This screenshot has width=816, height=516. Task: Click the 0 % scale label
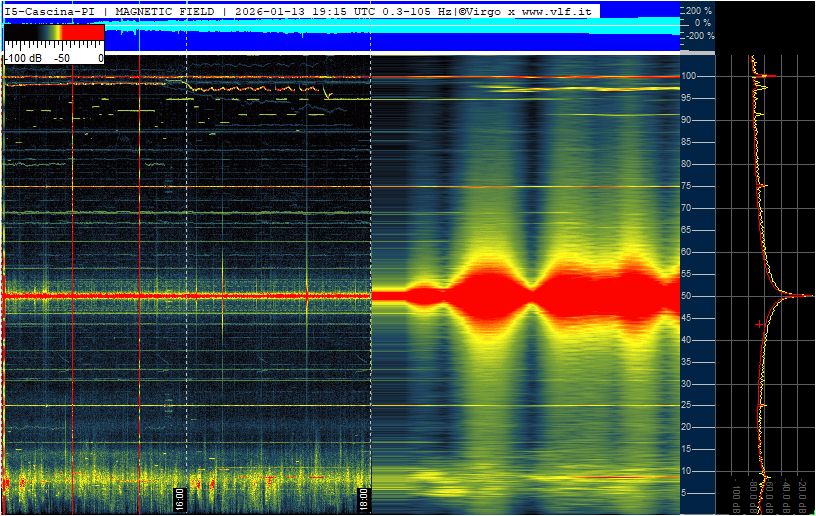(x=703, y=23)
